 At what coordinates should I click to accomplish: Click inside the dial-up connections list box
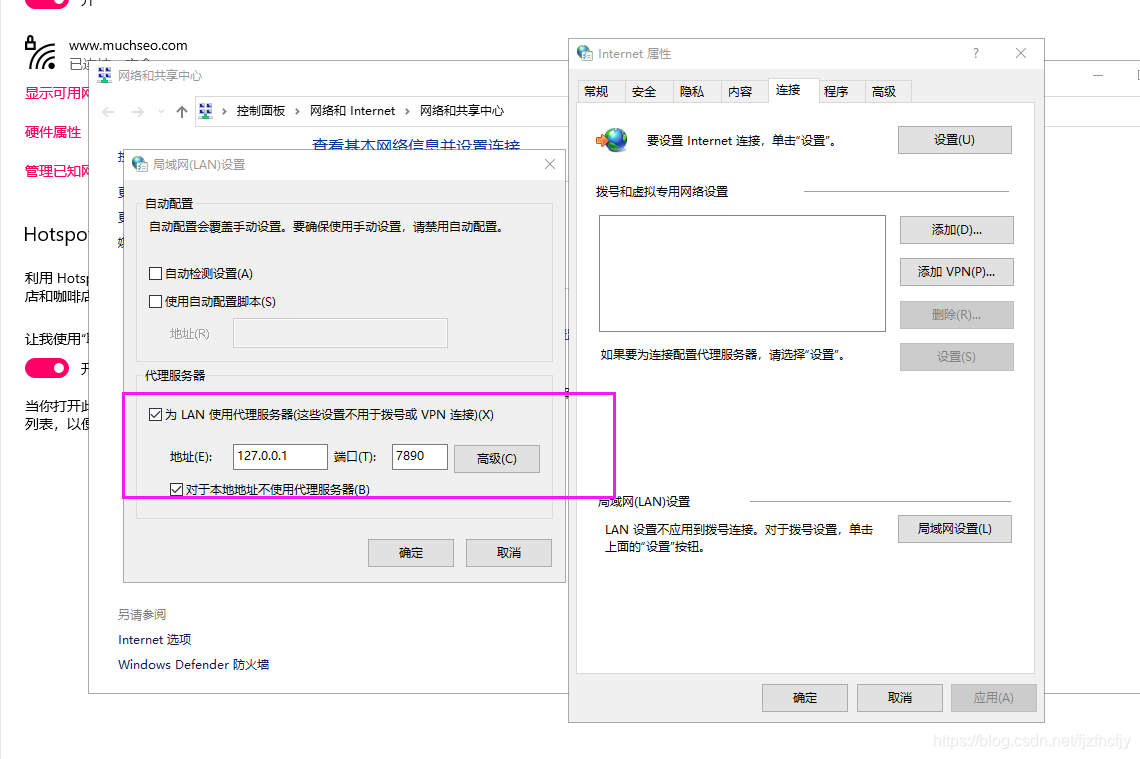coord(742,273)
